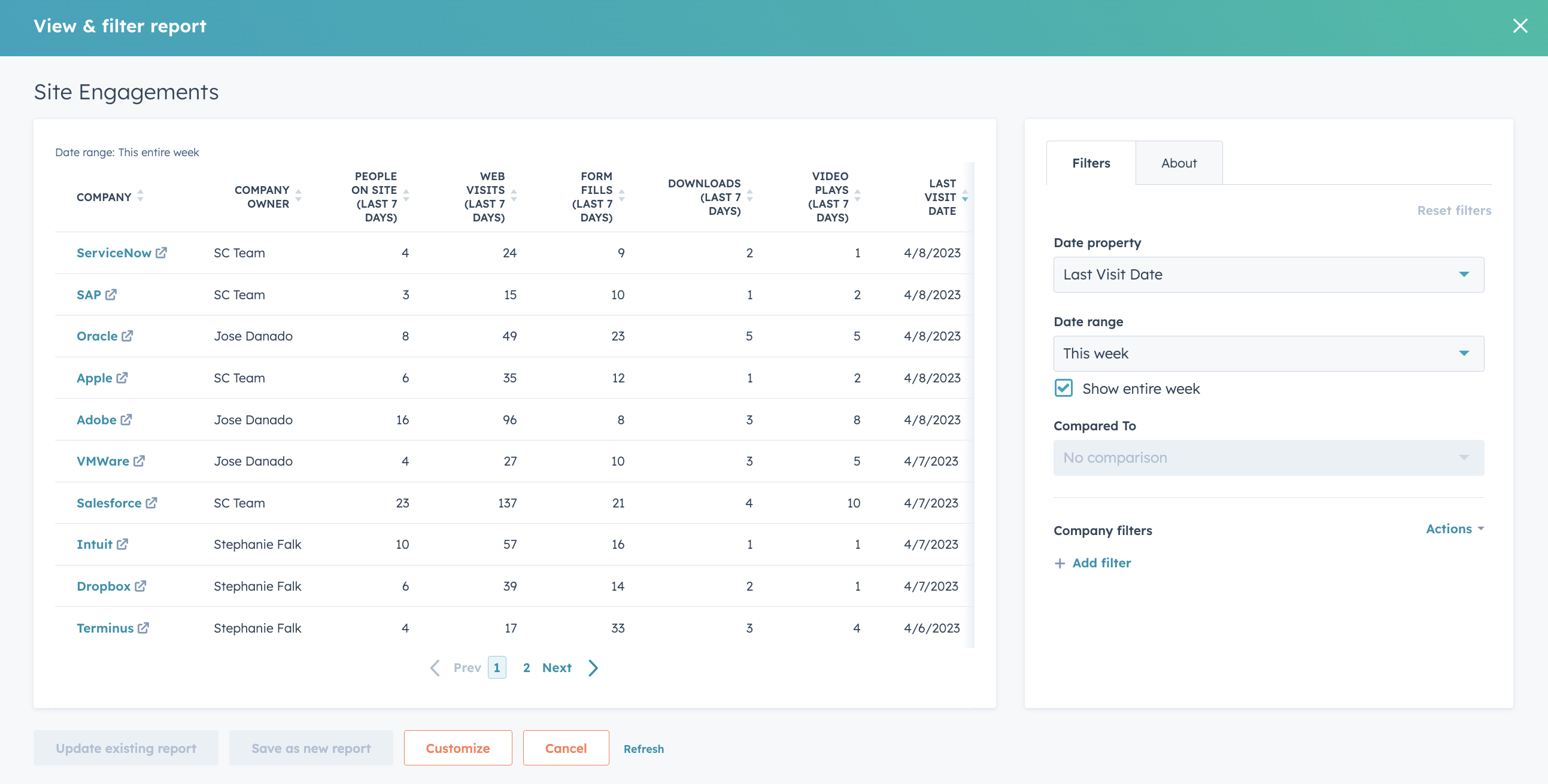Screen dimensions: 1548x784
Task: Open Salesforce external link icon
Action: pos(151,503)
